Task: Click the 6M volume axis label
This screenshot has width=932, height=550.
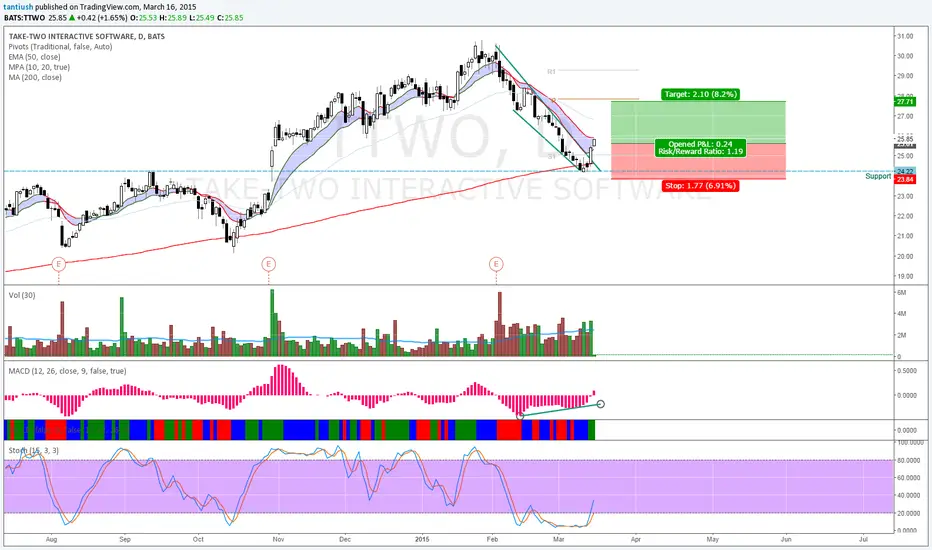Action: point(902,293)
